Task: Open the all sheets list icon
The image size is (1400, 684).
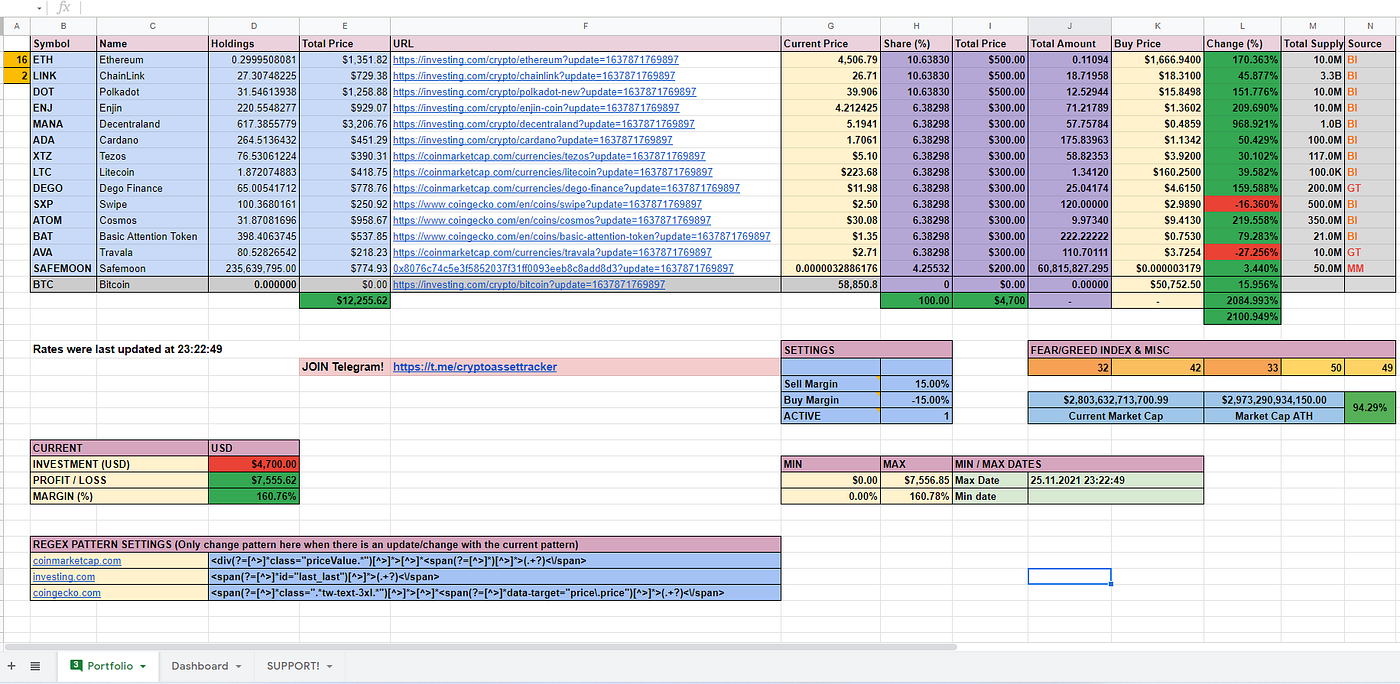Action: point(35,666)
